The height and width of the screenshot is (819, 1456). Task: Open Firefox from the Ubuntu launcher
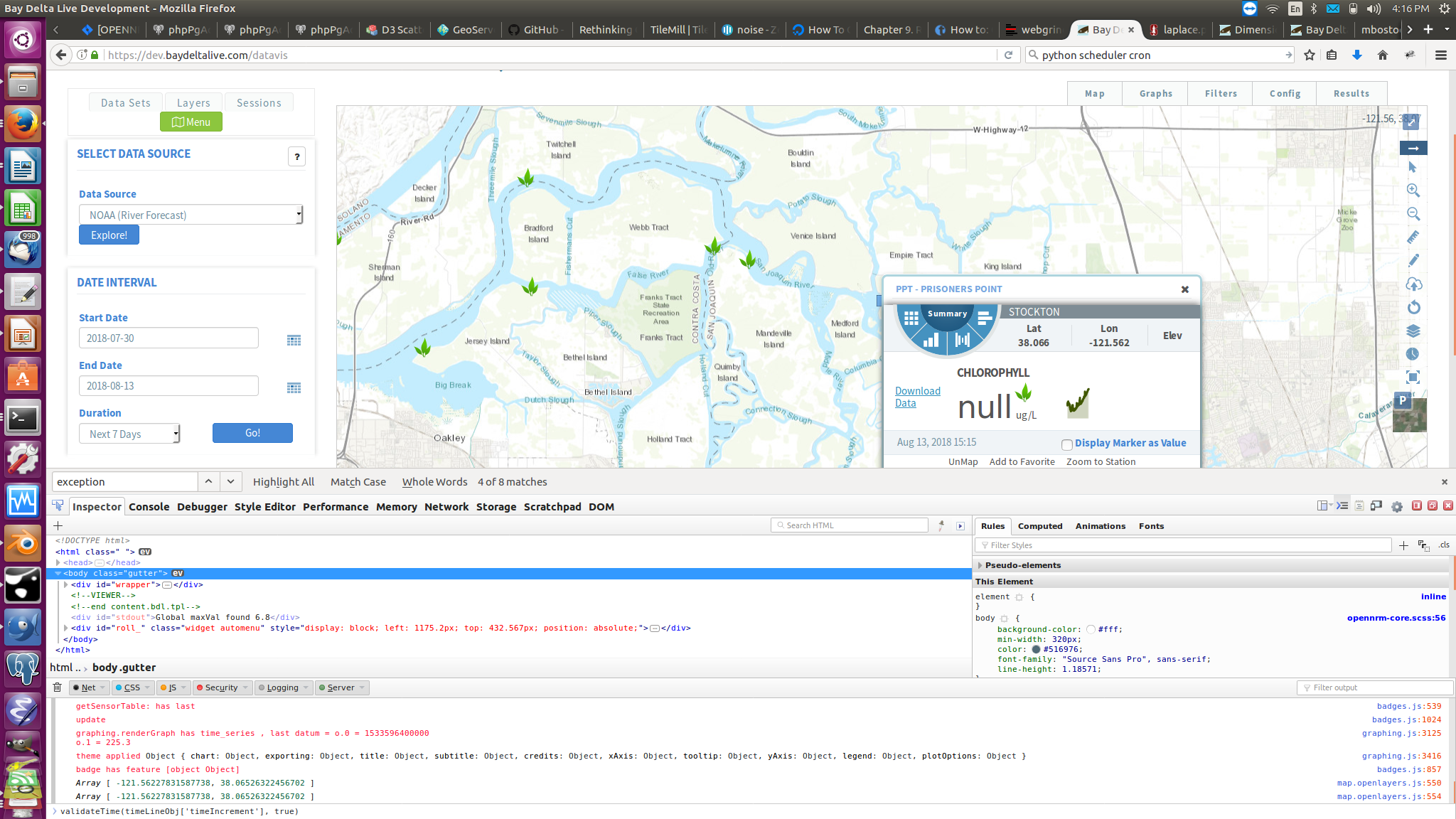[x=23, y=124]
